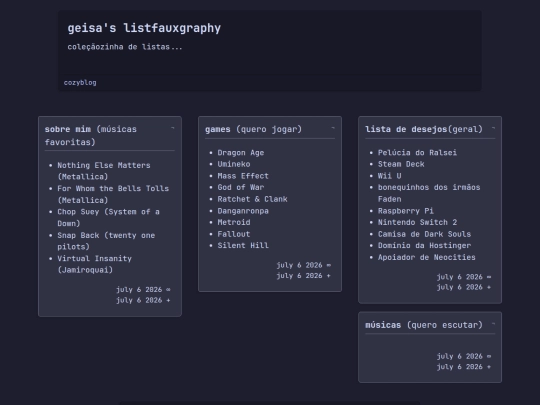
Task: Select "Apoiador de Neocities" wishlist item
Action: (426, 257)
